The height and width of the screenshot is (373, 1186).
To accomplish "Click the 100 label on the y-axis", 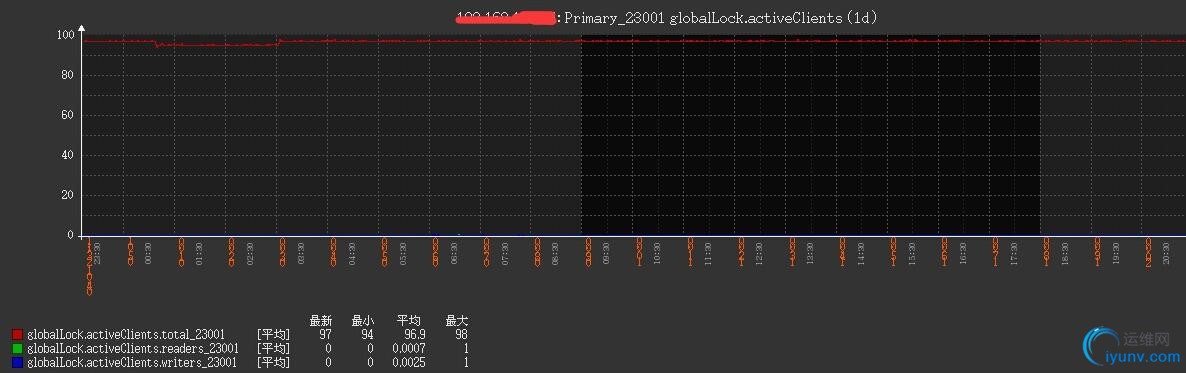I will 65,35.
